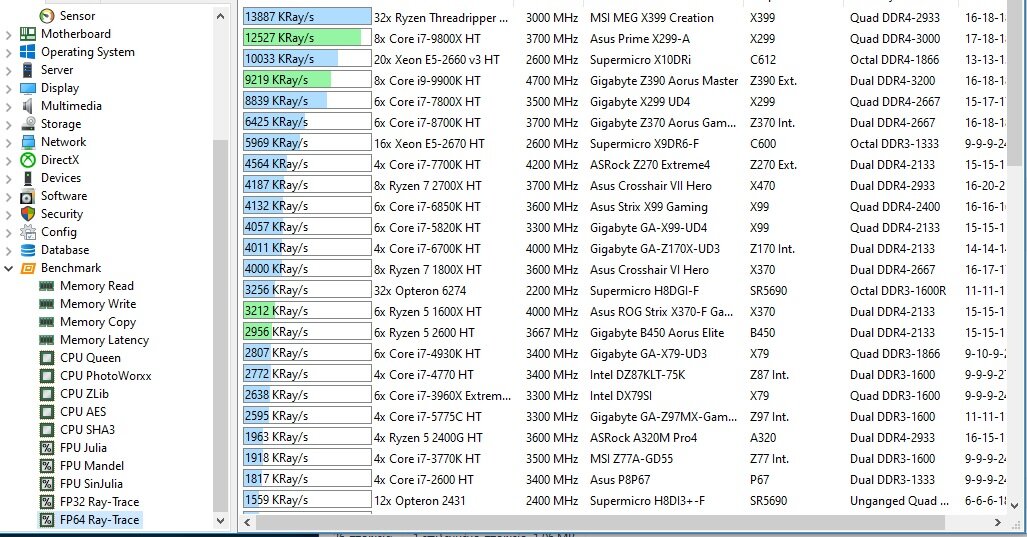1027x537 pixels.
Task: Open the Multimedia category label
Action: 71,105
